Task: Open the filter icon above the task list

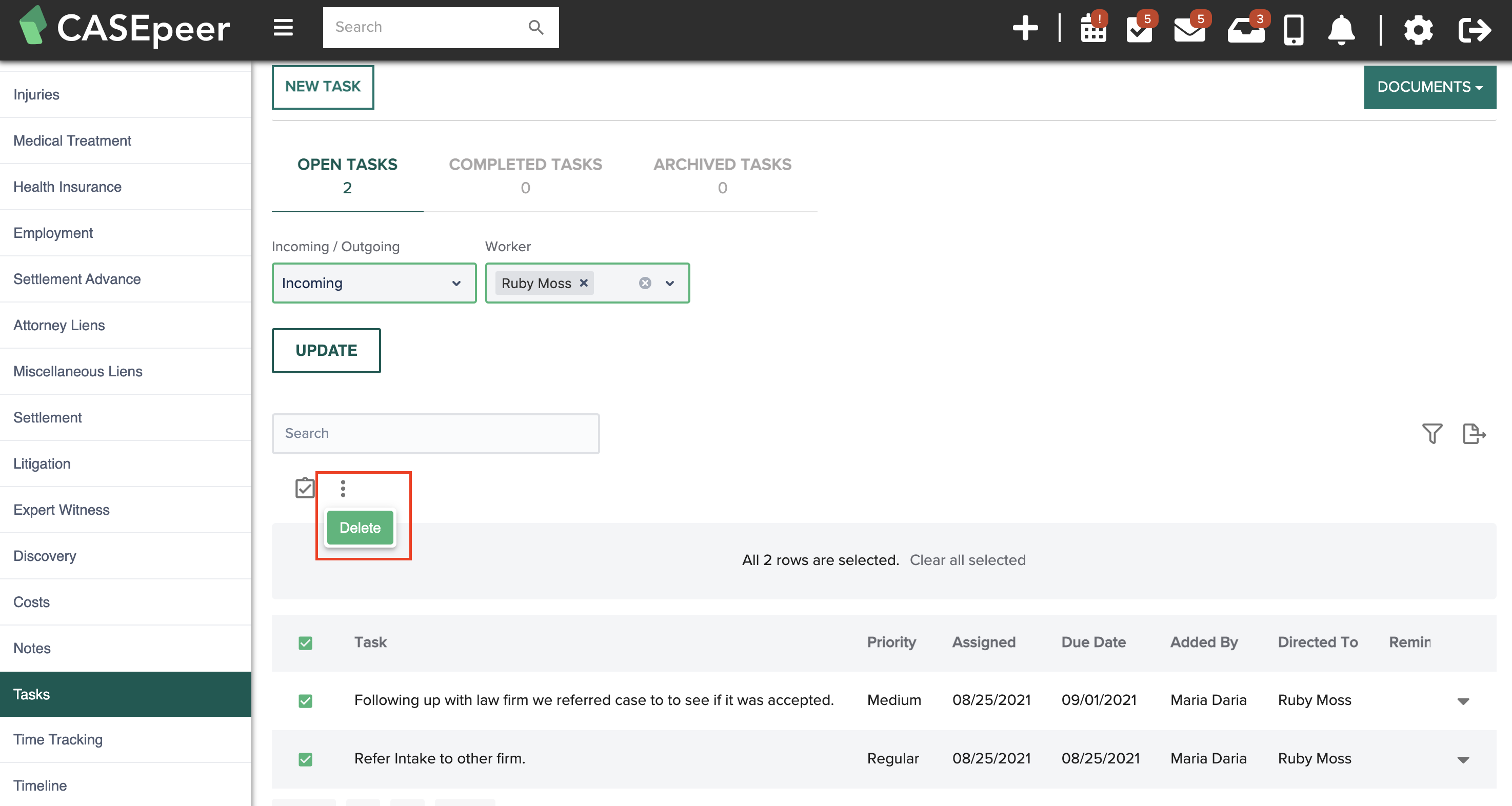Action: [1432, 433]
